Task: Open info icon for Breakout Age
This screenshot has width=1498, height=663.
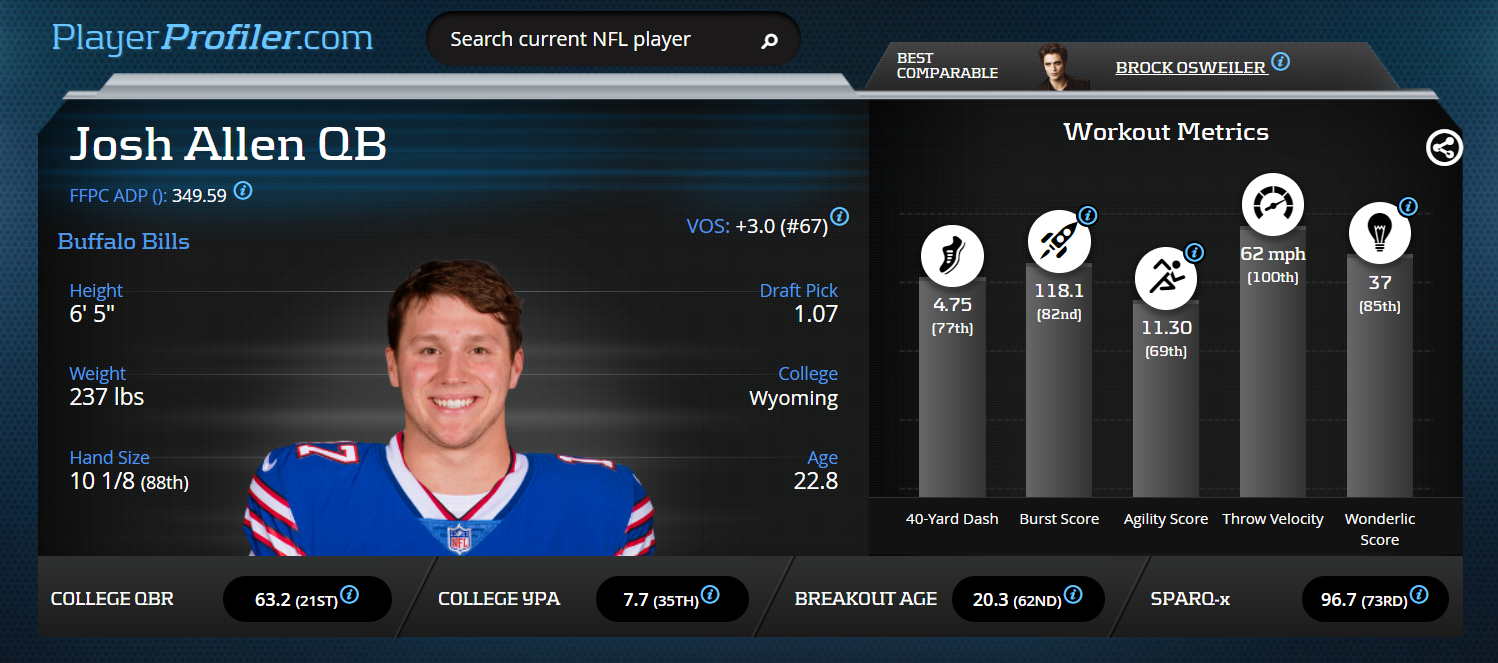Action: coord(1072,595)
